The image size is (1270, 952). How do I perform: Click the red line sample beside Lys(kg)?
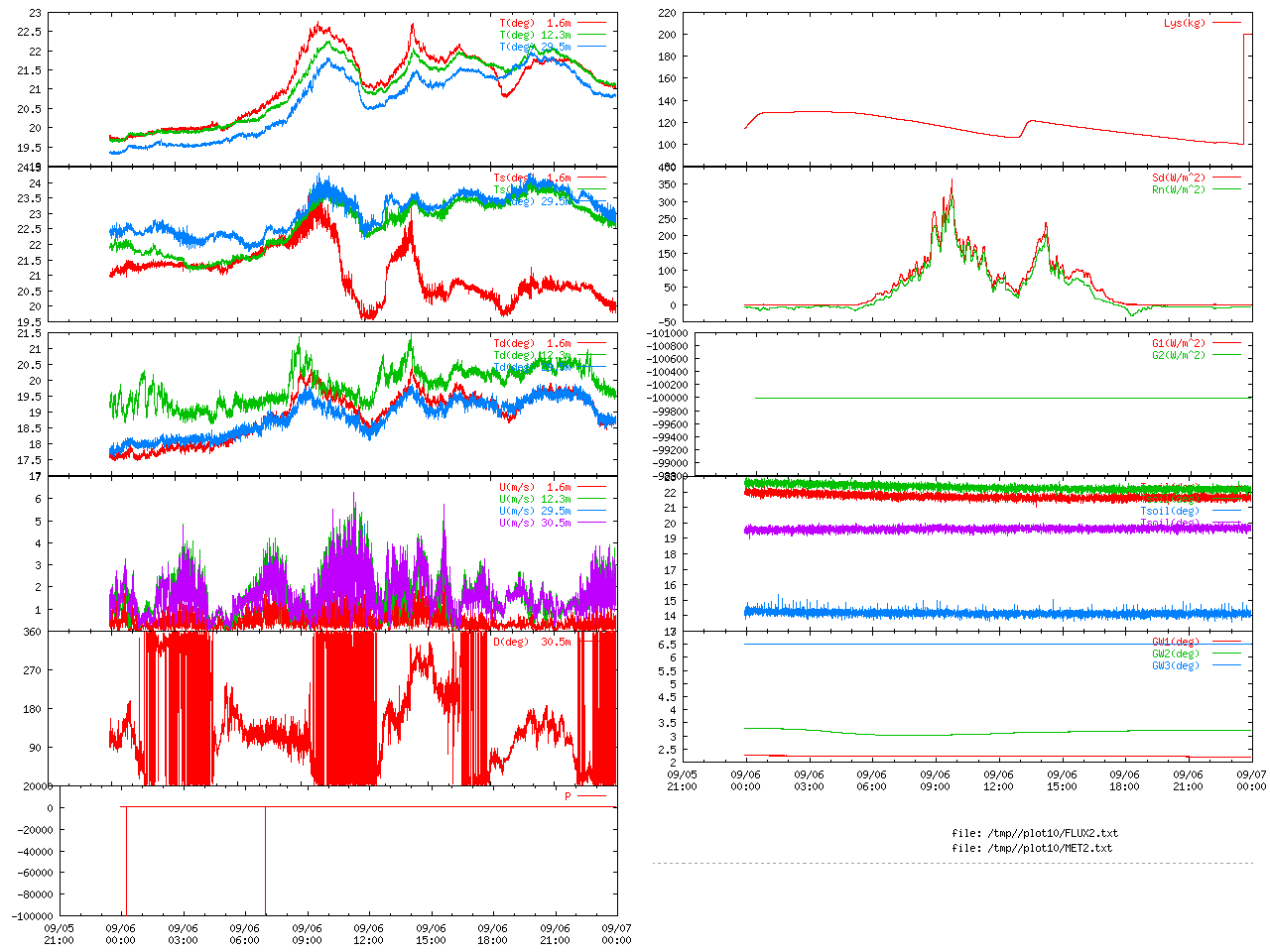tap(1225, 23)
